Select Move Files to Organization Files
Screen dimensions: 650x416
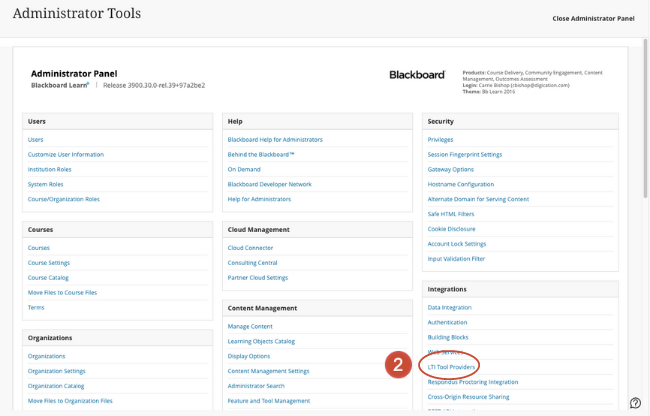point(70,401)
